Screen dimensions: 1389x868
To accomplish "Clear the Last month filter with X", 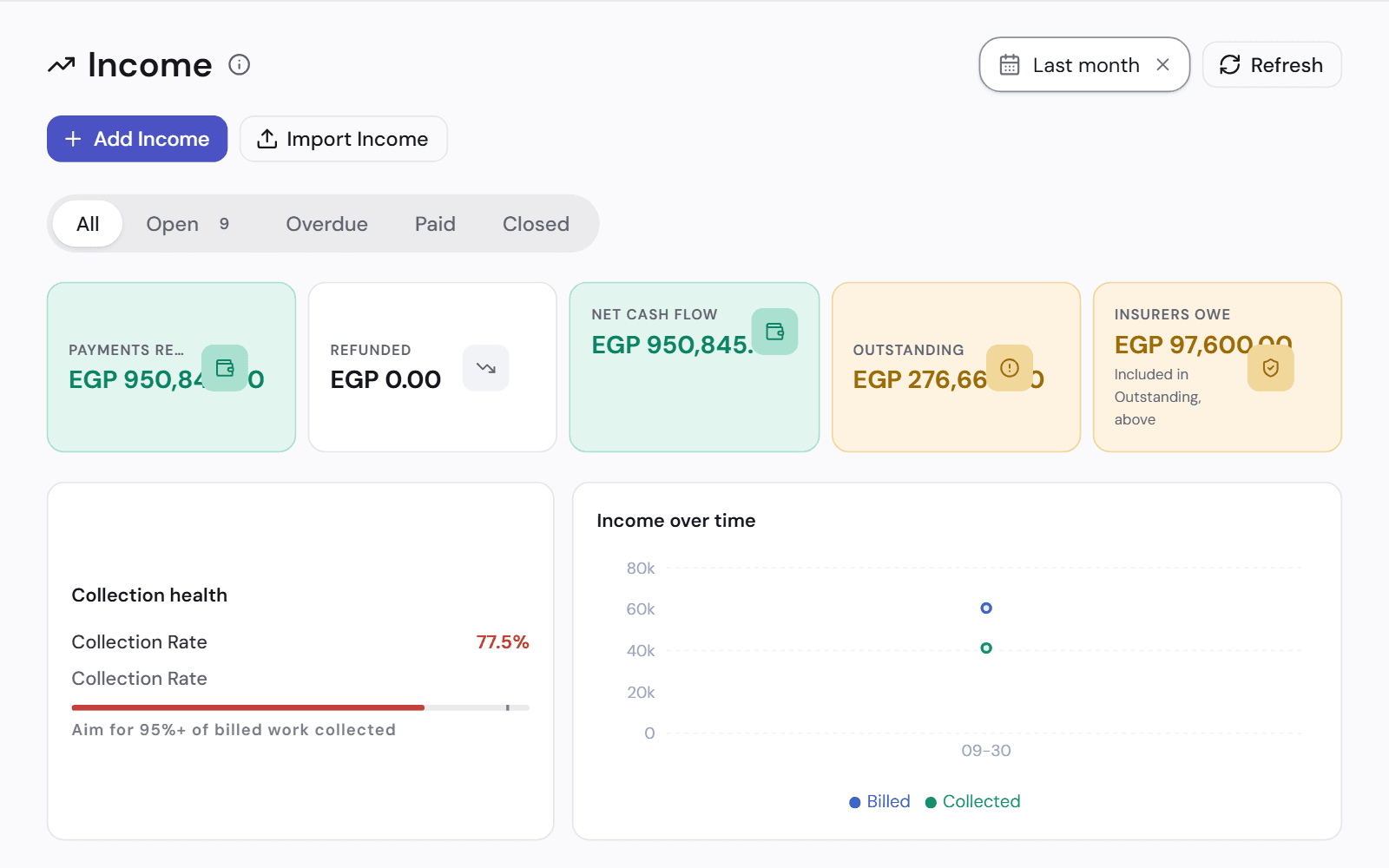I will [x=1163, y=65].
